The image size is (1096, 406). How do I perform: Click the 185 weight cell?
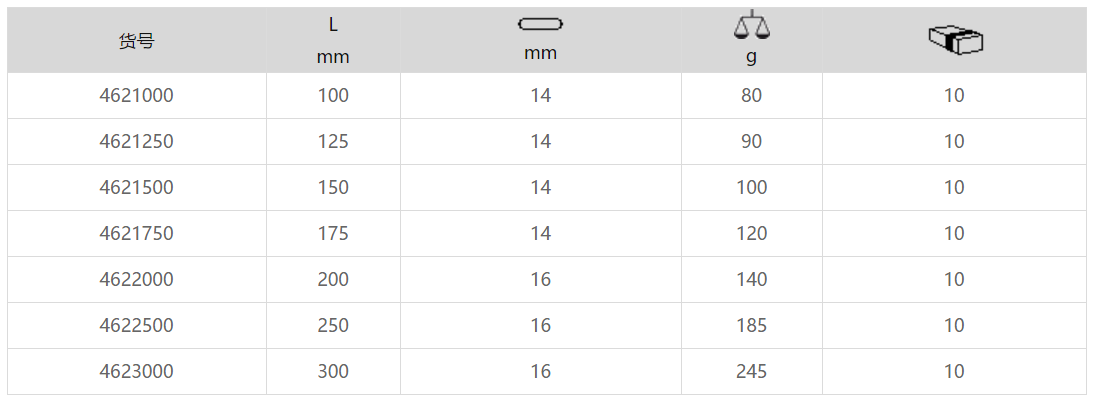pyautogui.click(x=751, y=326)
